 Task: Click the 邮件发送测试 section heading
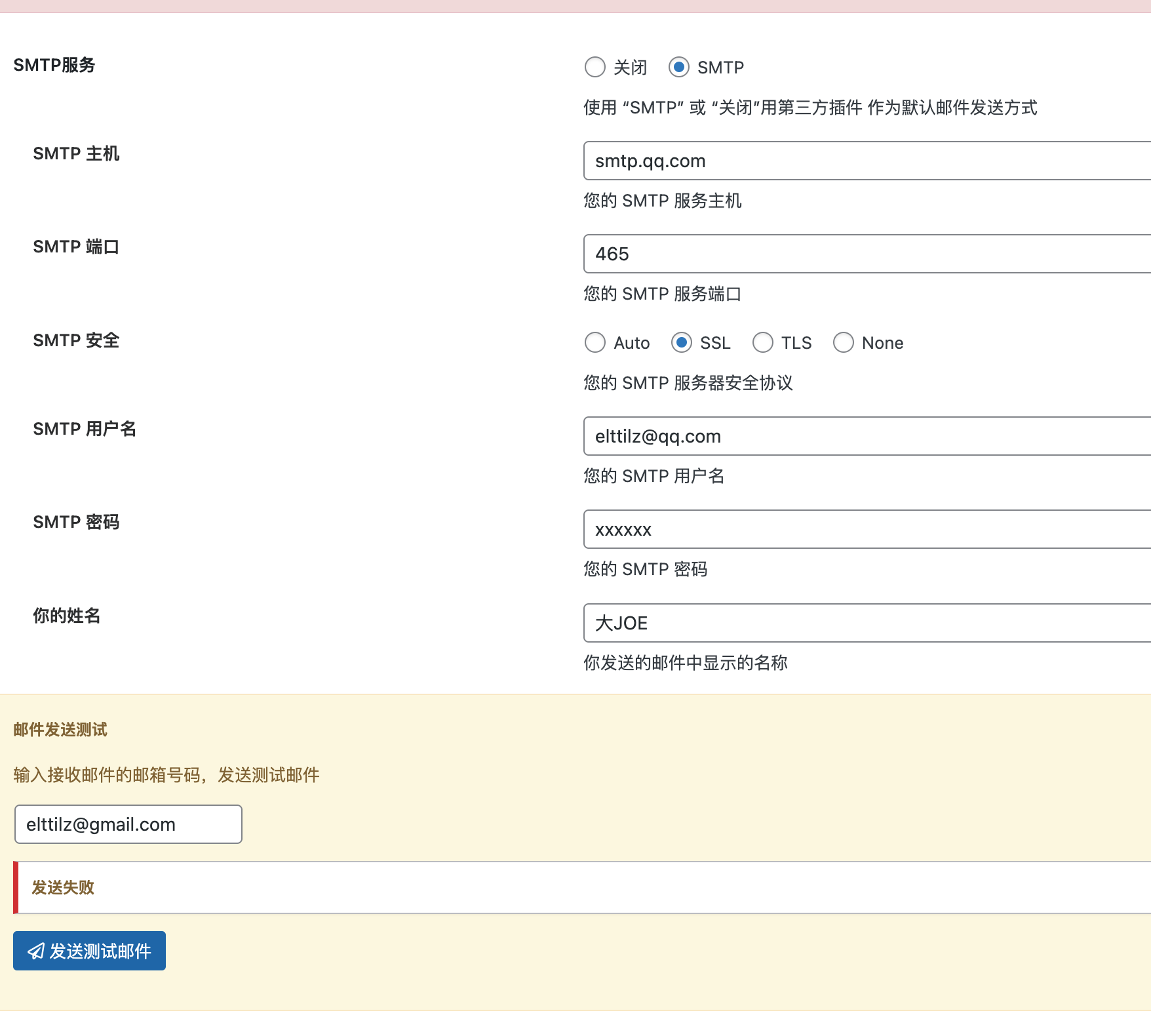[60, 730]
